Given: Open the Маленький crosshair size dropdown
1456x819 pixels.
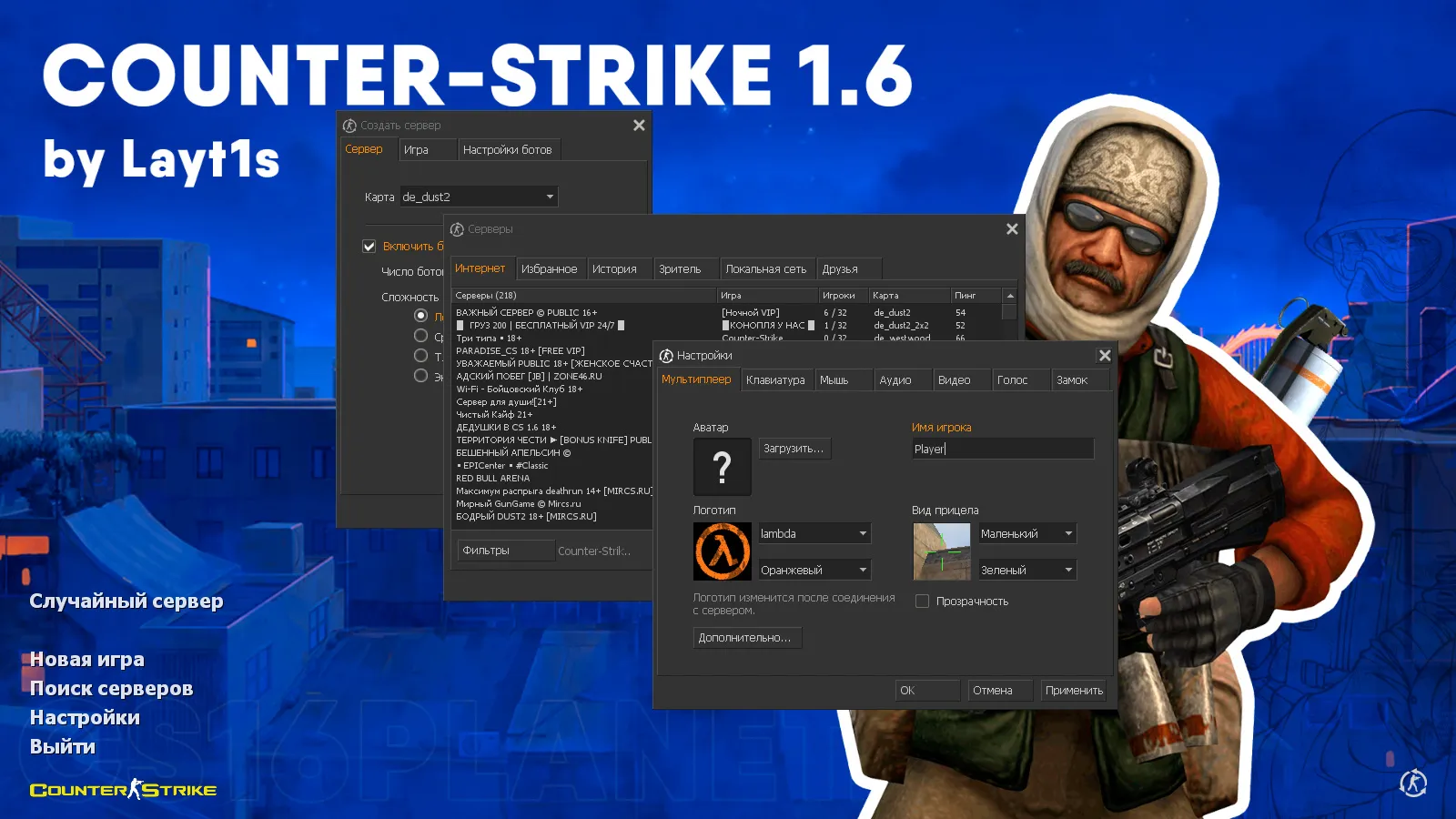Looking at the screenshot, I should pyautogui.click(x=1067, y=534).
